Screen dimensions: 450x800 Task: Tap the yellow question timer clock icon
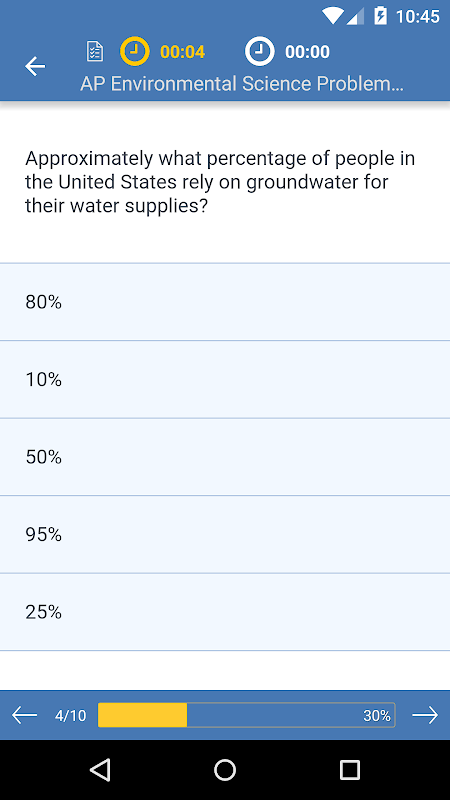click(x=135, y=52)
